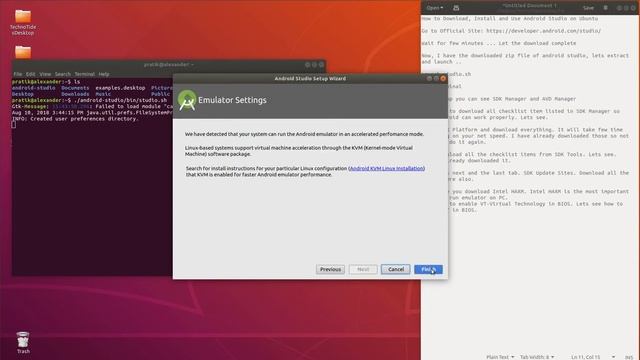The height and width of the screenshot is (360, 640).
Task: Select the second desktop folder icon
Action: (x=23, y=52)
